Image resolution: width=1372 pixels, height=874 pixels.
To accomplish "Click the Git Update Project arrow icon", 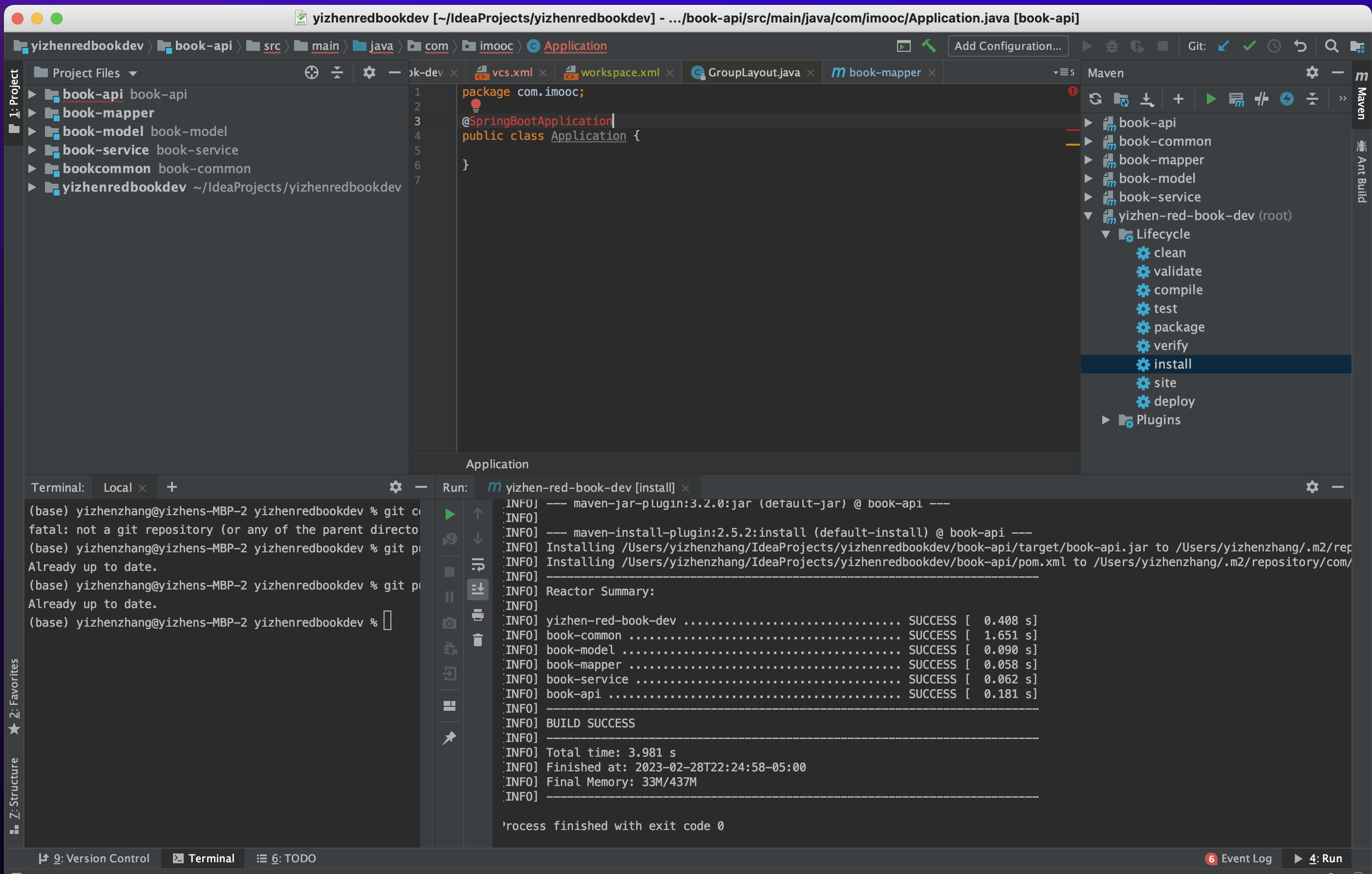I will coord(1223,46).
